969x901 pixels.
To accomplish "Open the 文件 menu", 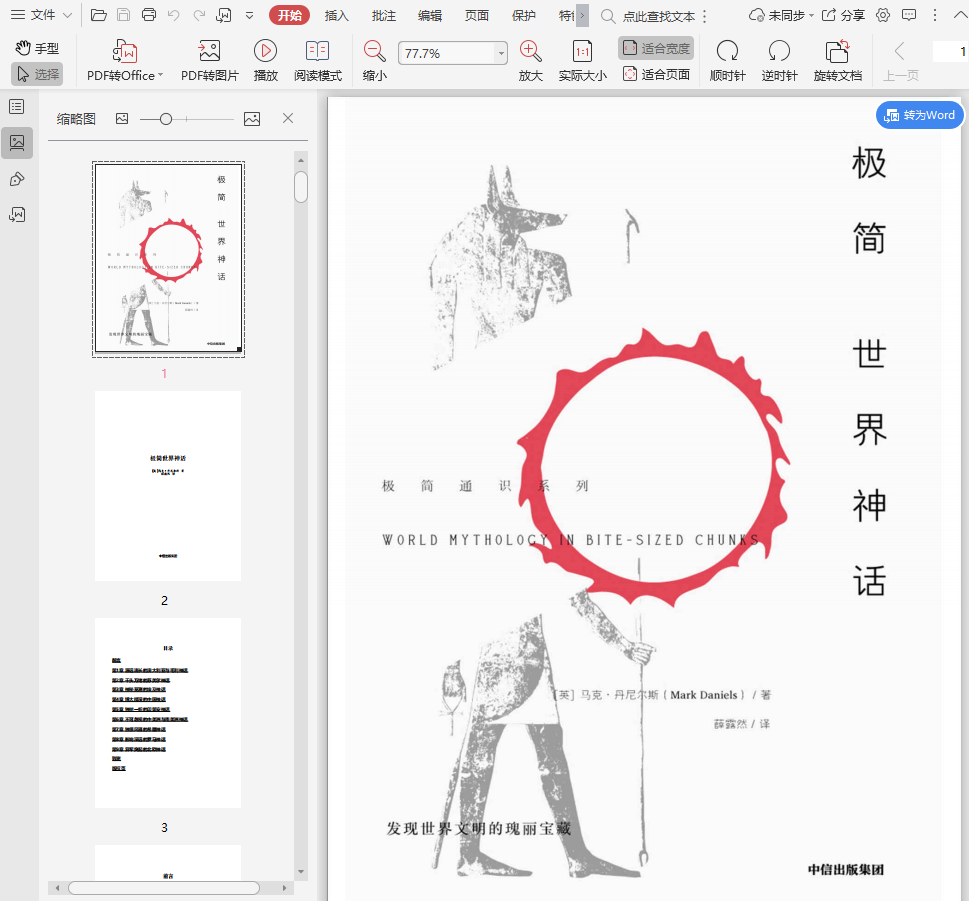I will click(41, 15).
